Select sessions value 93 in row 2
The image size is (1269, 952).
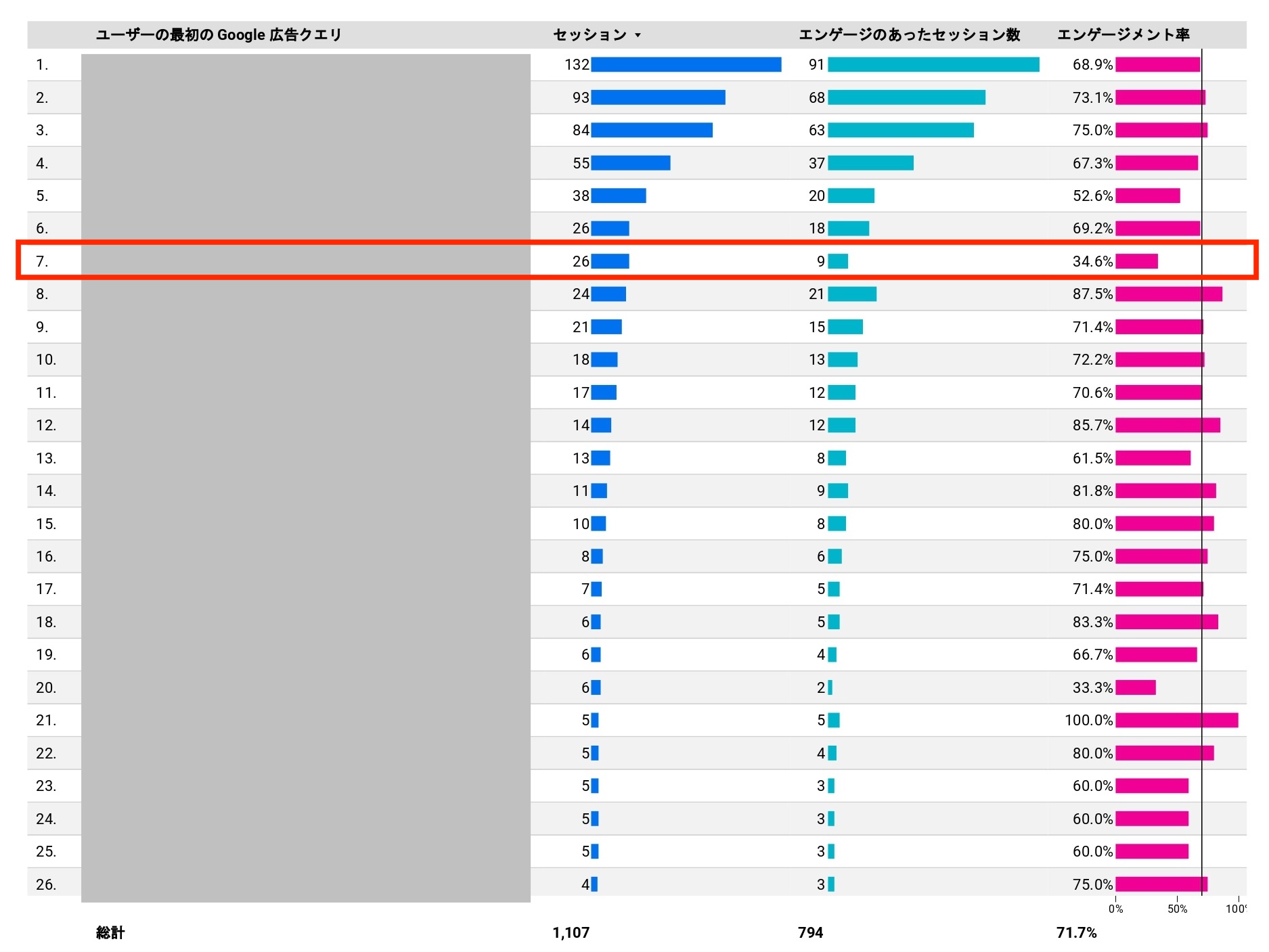581,97
